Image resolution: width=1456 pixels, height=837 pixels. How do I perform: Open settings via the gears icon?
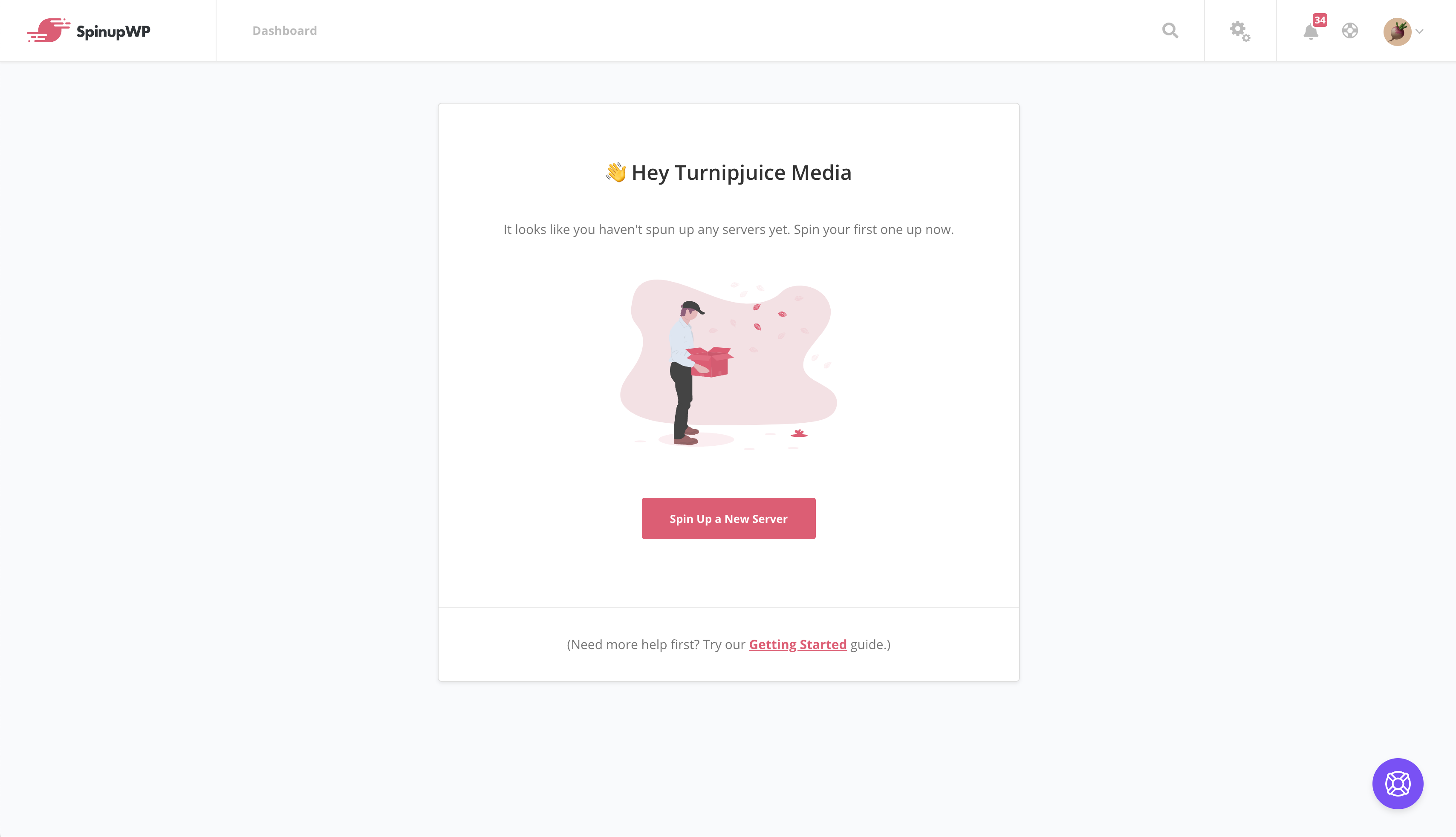click(1240, 31)
